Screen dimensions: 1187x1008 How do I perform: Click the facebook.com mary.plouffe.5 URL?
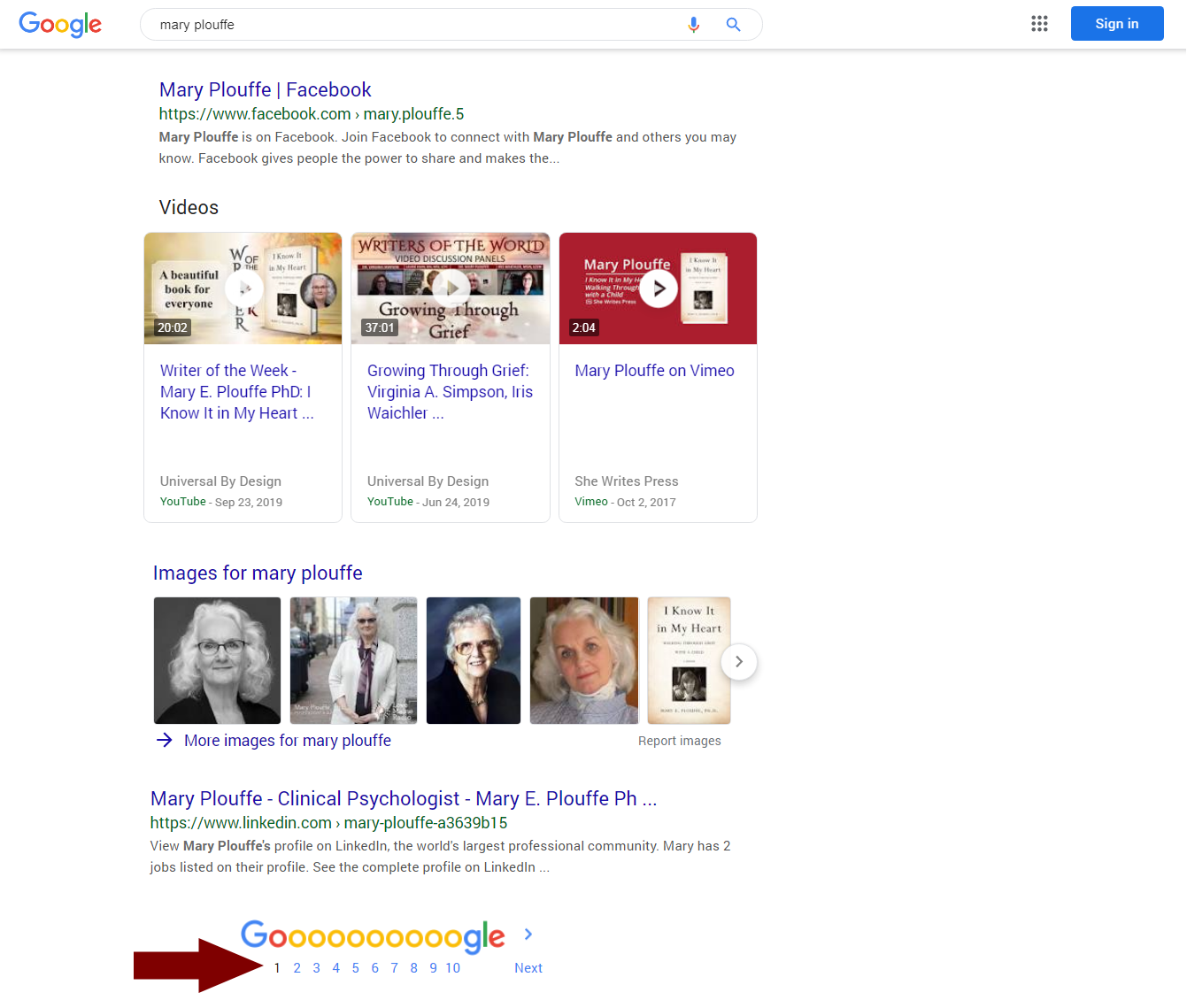(312, 114)
